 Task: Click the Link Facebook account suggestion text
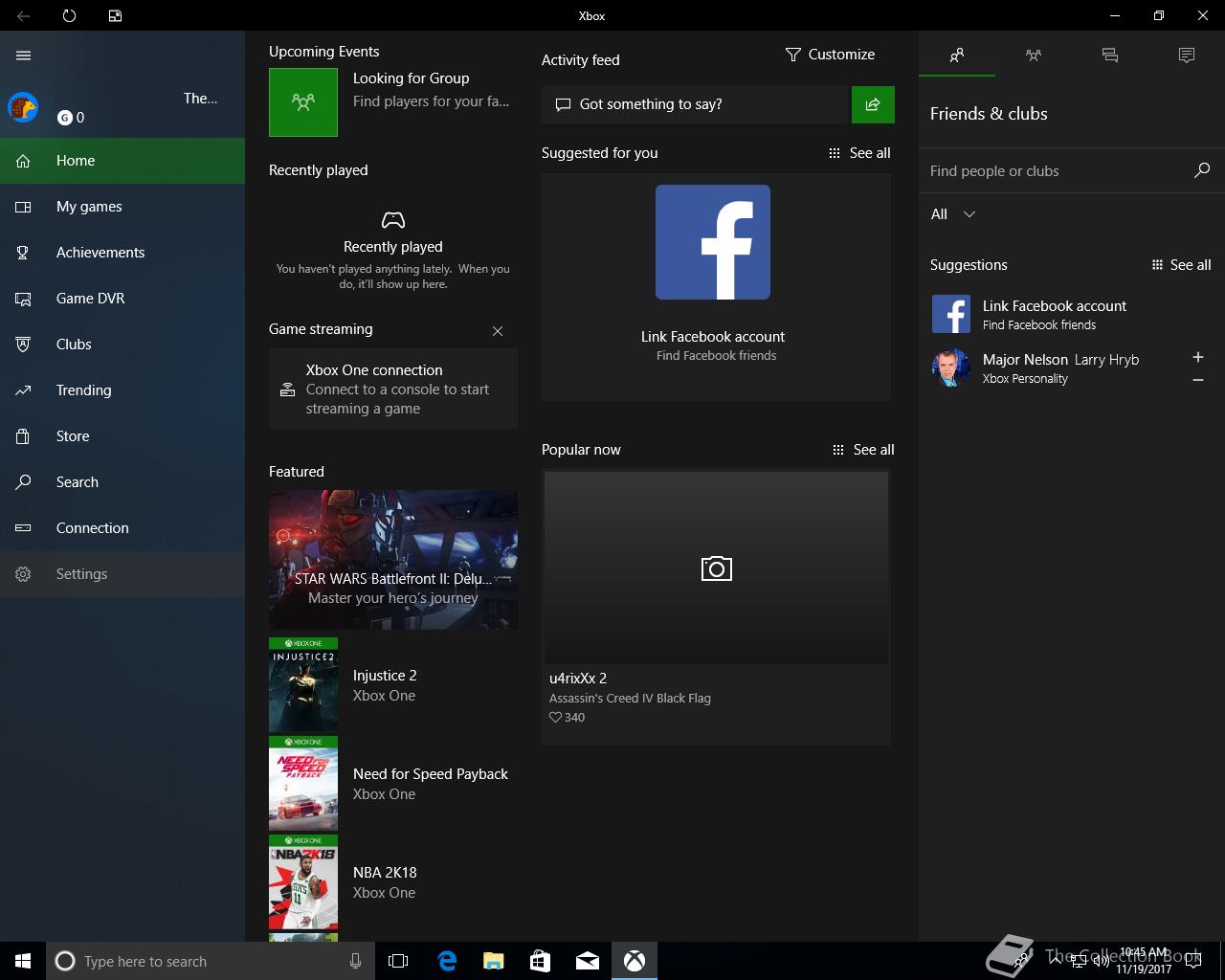coord(1055,306)
